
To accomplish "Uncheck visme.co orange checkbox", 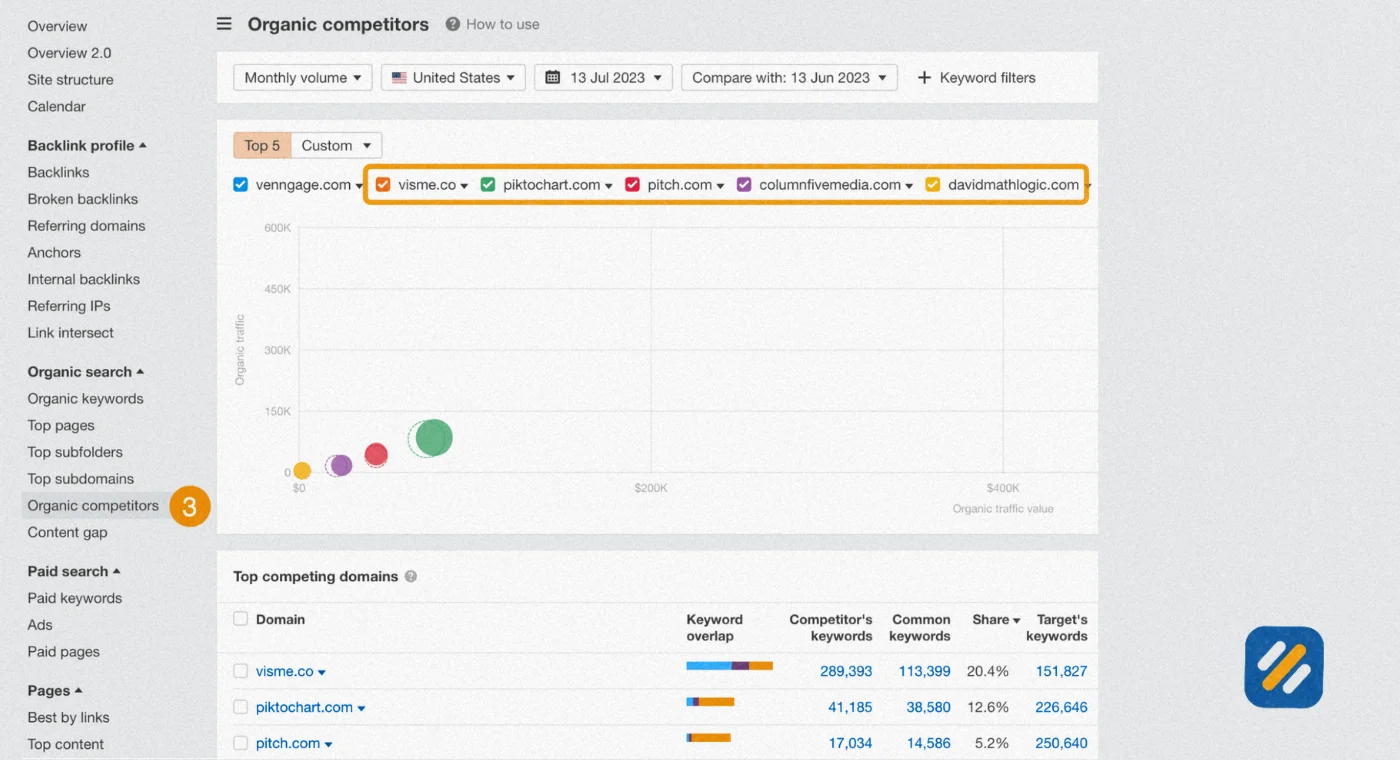I will point(383,184).
